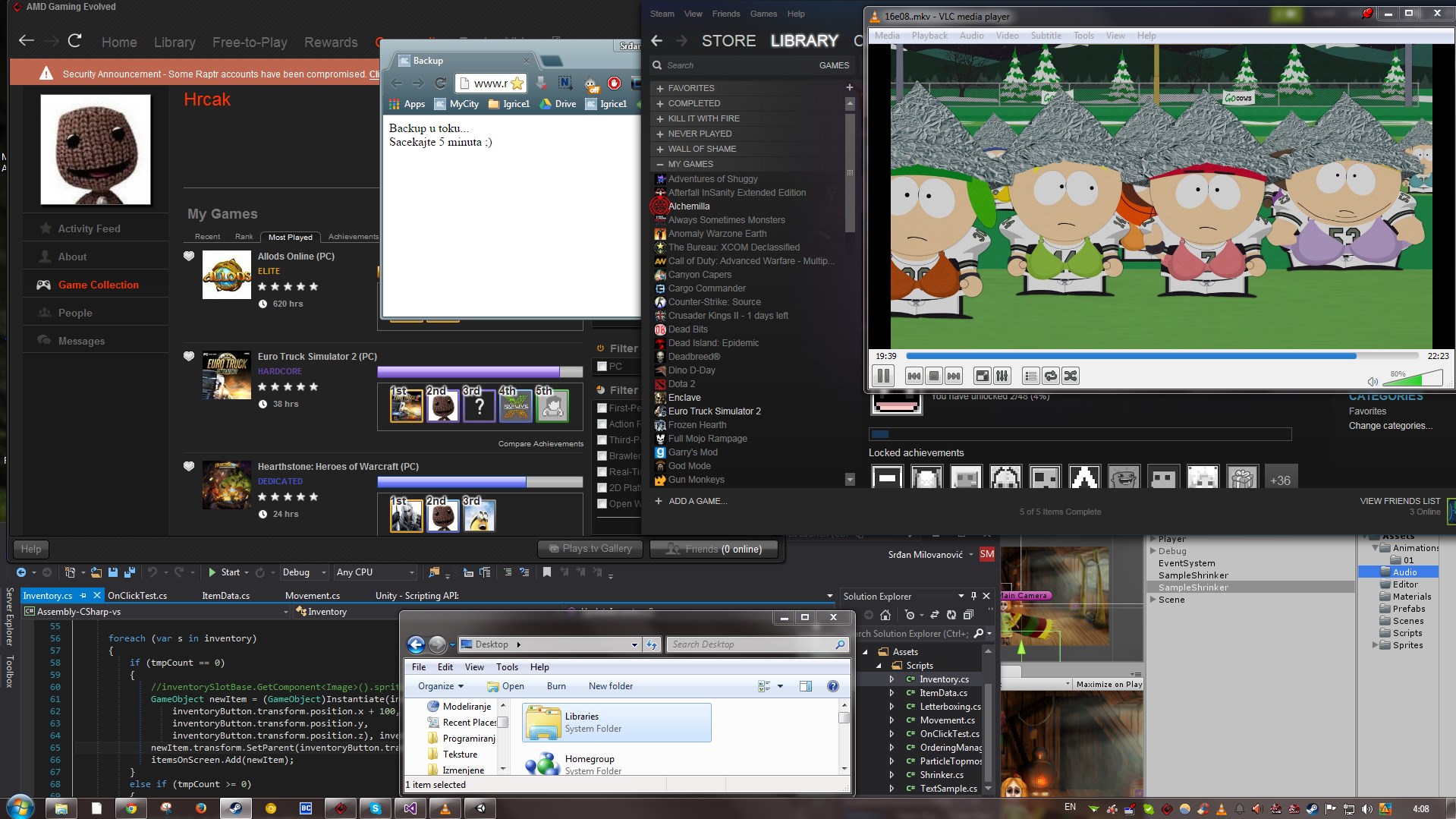The image size is (1456, 819).
Task: Reload the Chrome Backup page
Action: pyautogui.click(x=440, y=83)
